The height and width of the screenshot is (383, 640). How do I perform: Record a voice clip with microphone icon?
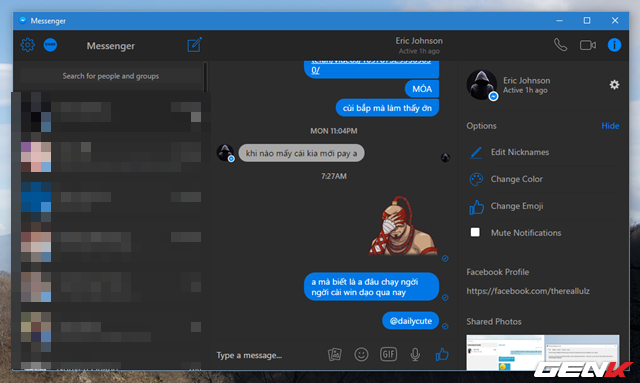pyautogui.click(x=415, y=354)
